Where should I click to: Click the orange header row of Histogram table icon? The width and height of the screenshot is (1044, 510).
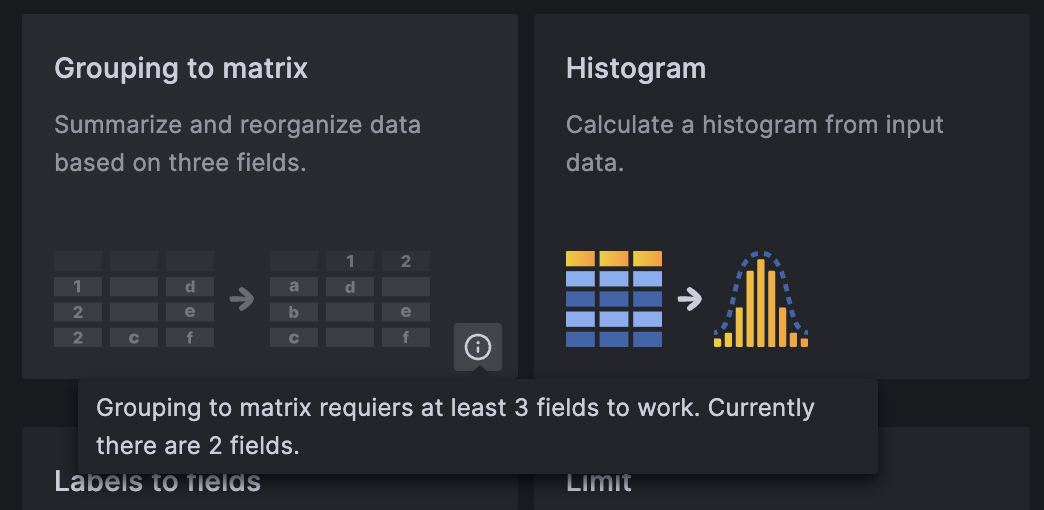(614, 259)
